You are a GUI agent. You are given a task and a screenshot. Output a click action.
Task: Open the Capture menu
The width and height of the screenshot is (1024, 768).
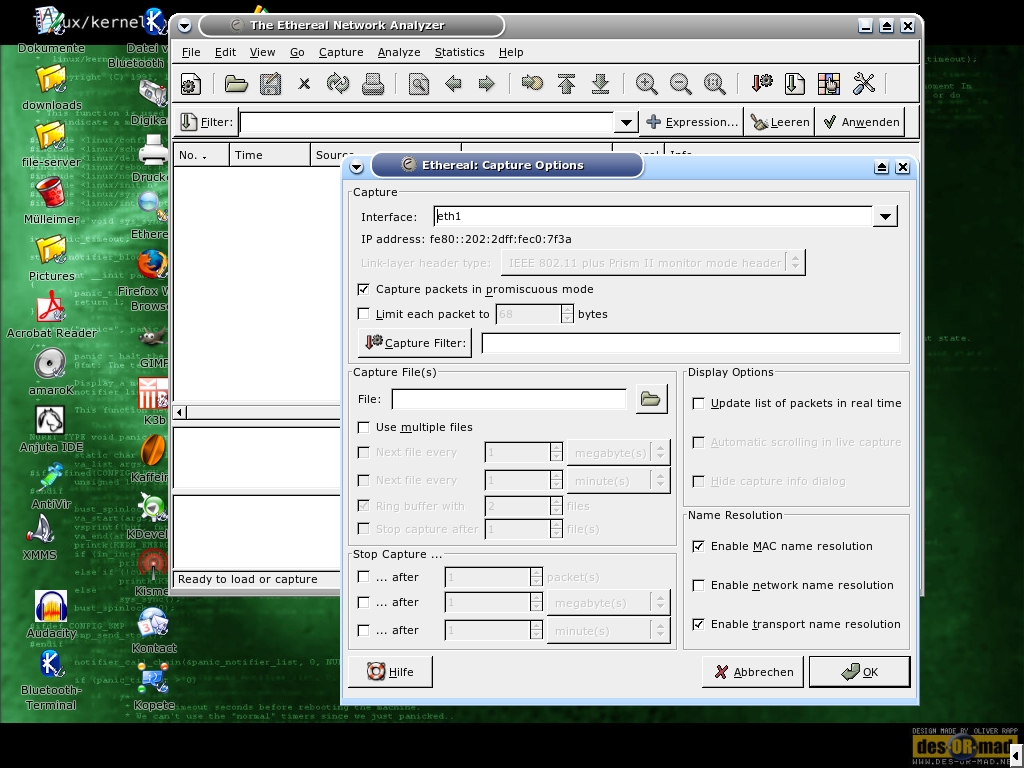[341, 52]
